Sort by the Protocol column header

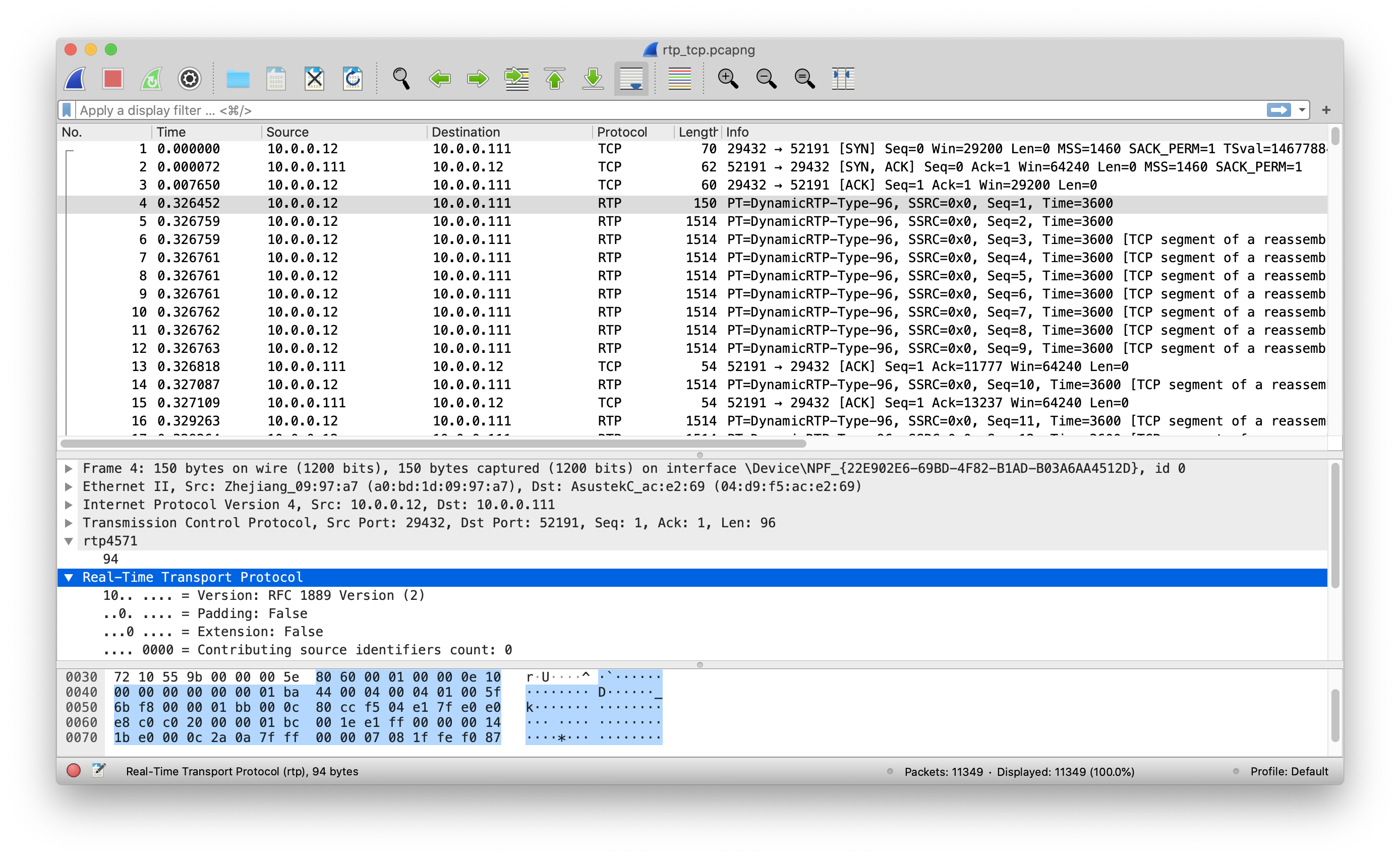click(x=622, y=132)
